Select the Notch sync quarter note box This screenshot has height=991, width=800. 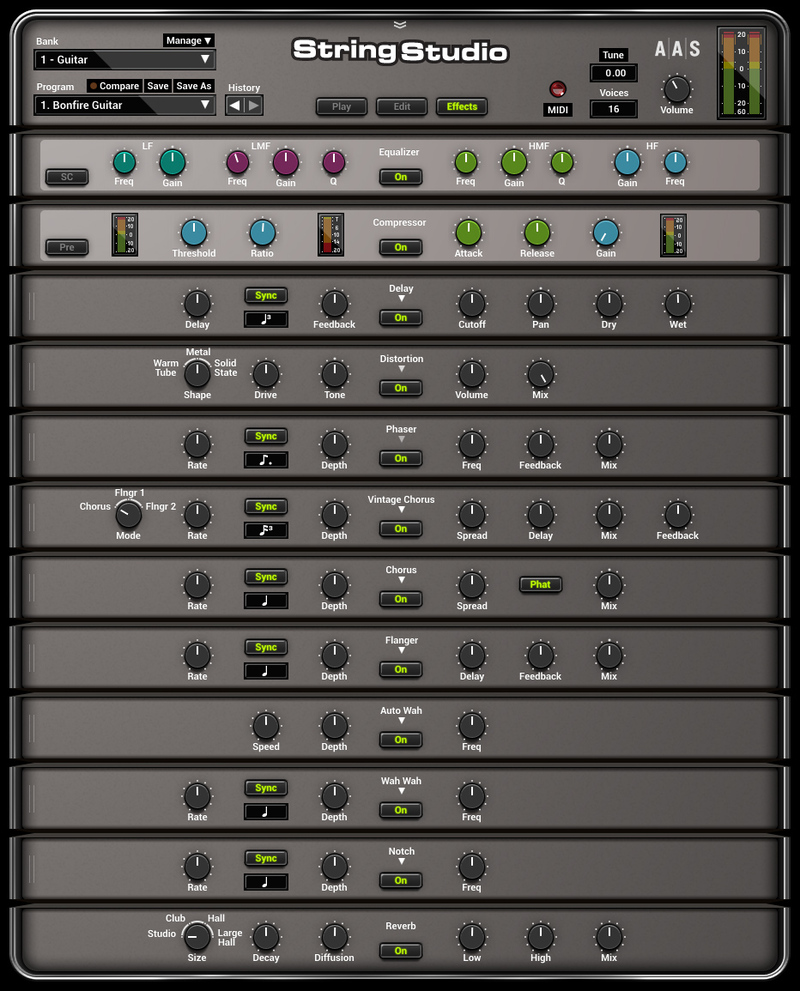[x=266, y=882]
